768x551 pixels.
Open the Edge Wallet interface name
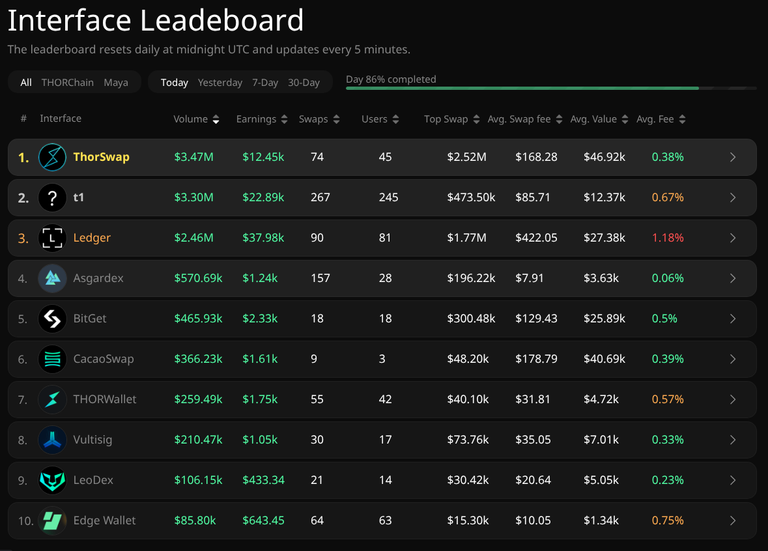click(104, 521)
